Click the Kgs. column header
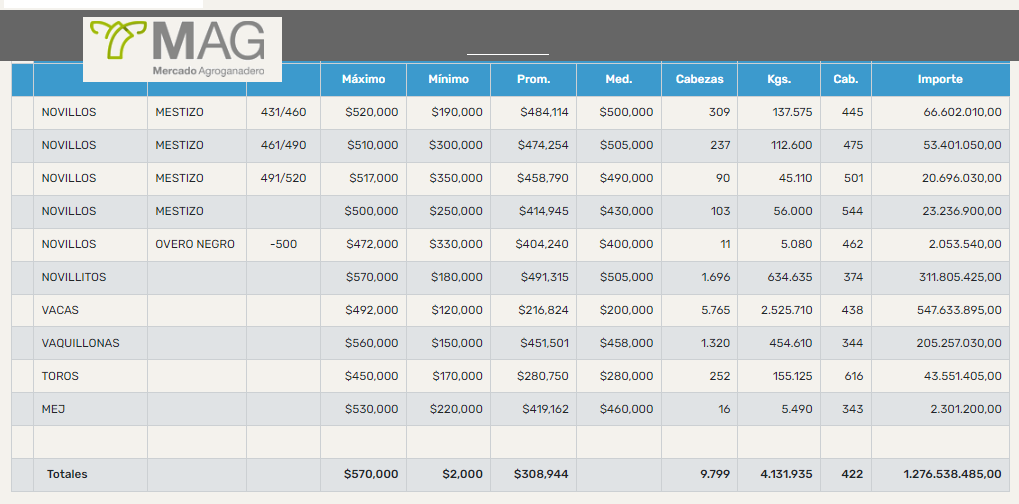The image size is (1019, 504). coord(778,79)
